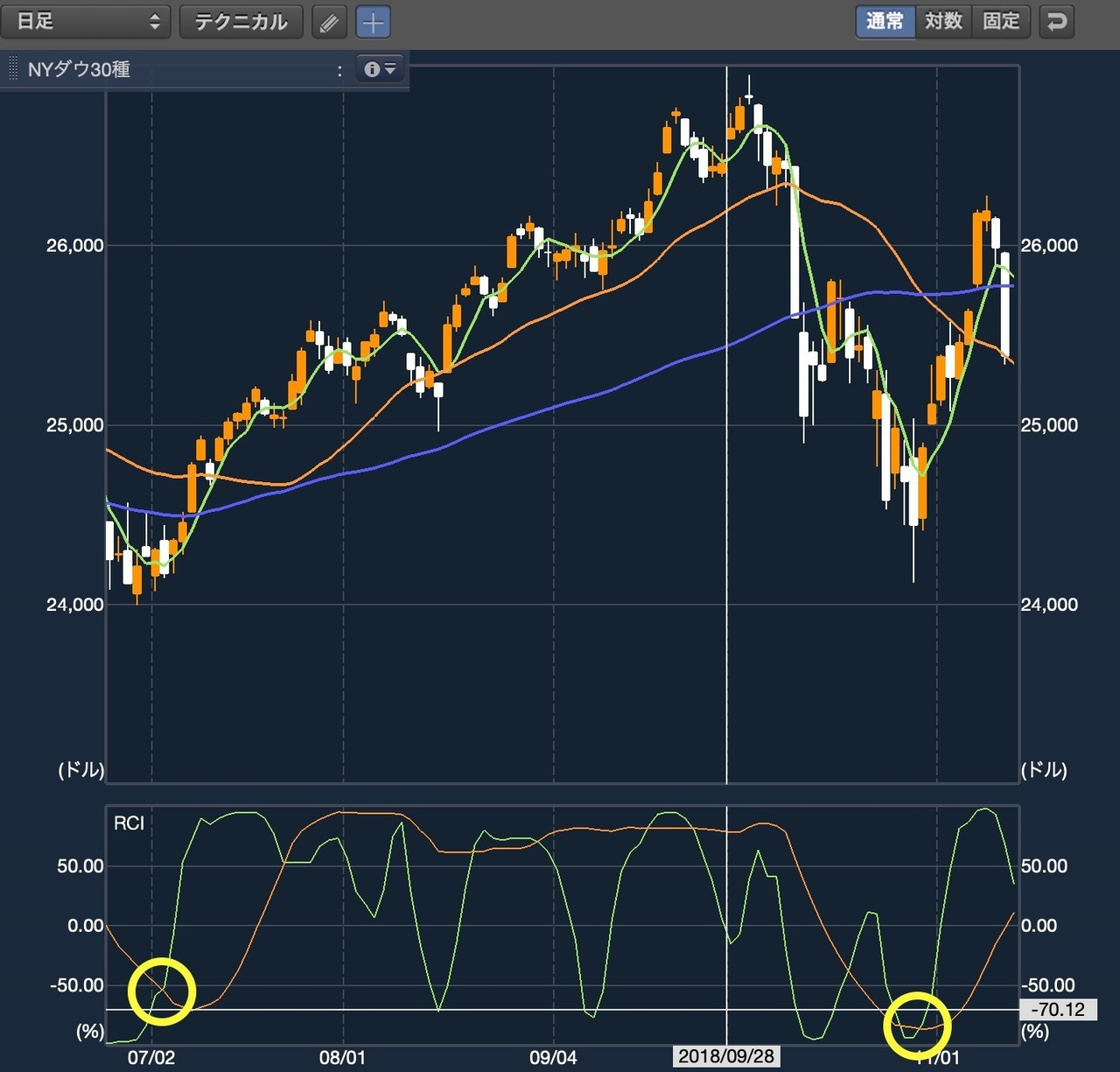This screenshot has height=1072, width=1120.
Task: Click the right 0.00 RCI axis label
Action: pyautogui.click(x=1039, y=926)
